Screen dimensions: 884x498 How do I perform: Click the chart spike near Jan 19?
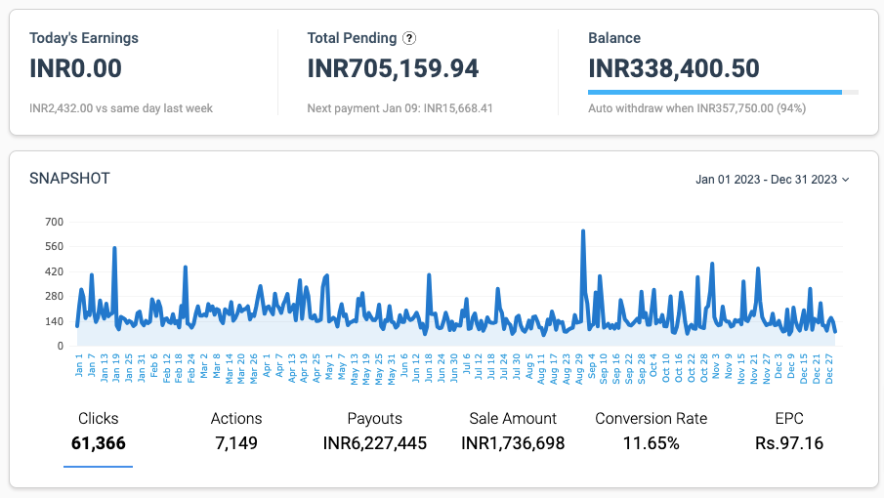coord(115,249)
